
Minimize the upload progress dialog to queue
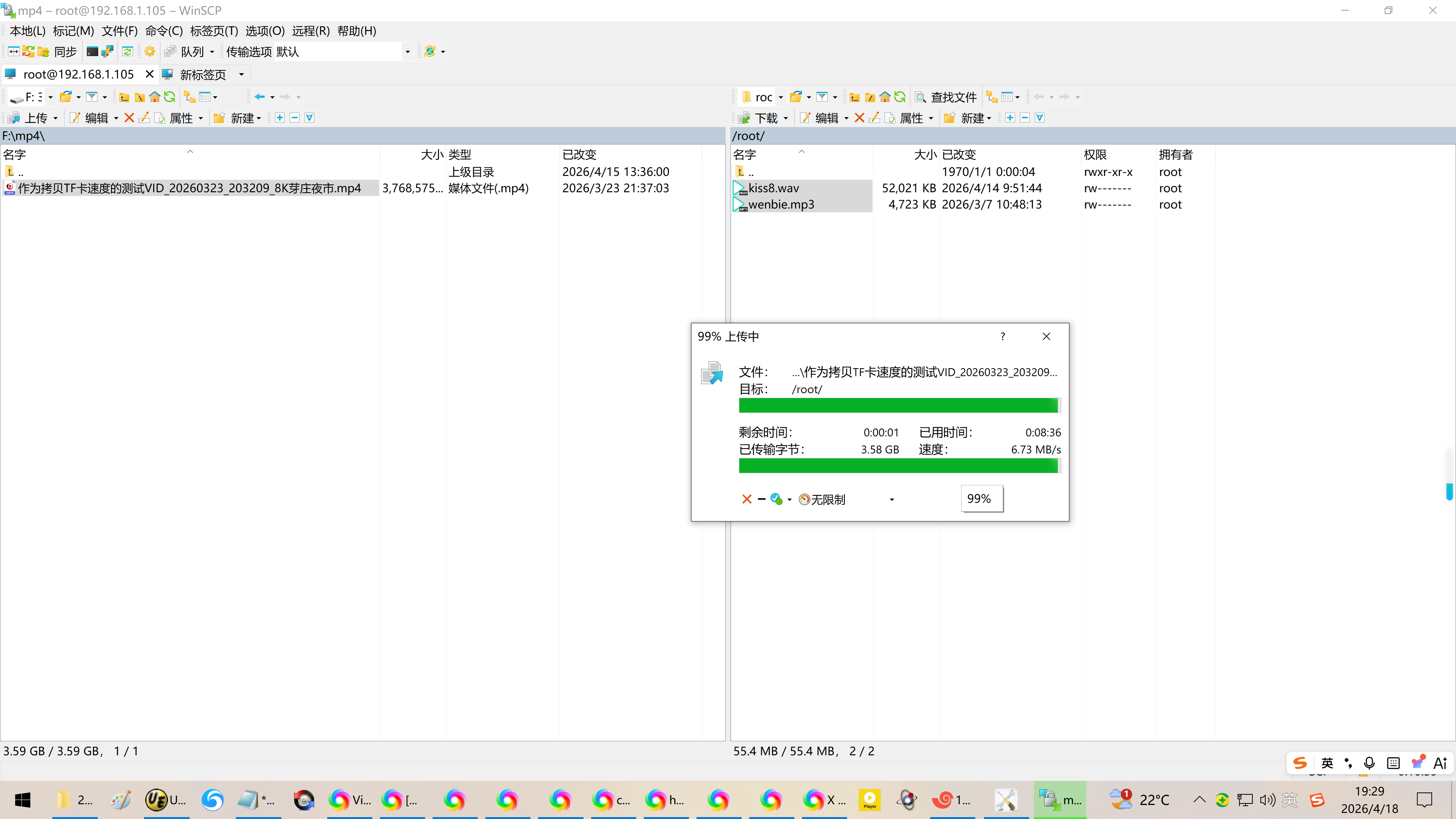pos(761,499)
